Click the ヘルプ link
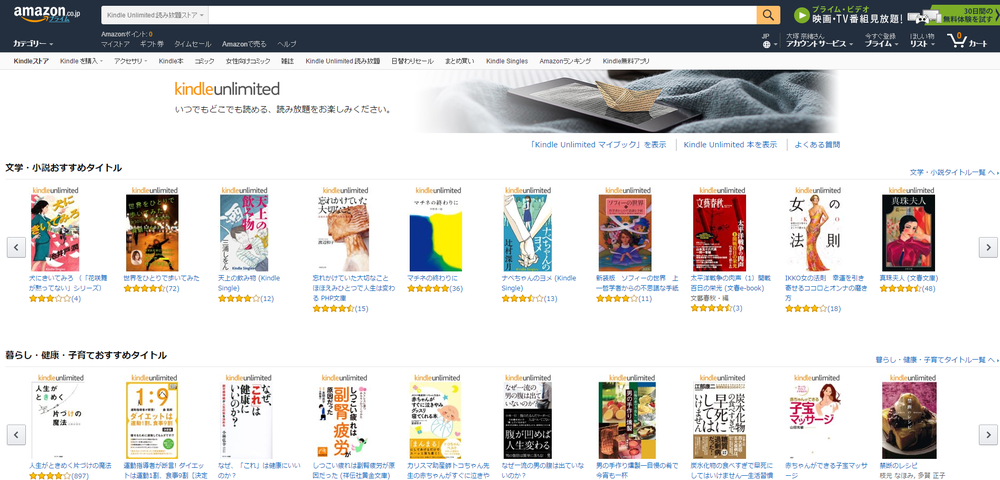This screenshot has height=480, width=1000. 287,44
